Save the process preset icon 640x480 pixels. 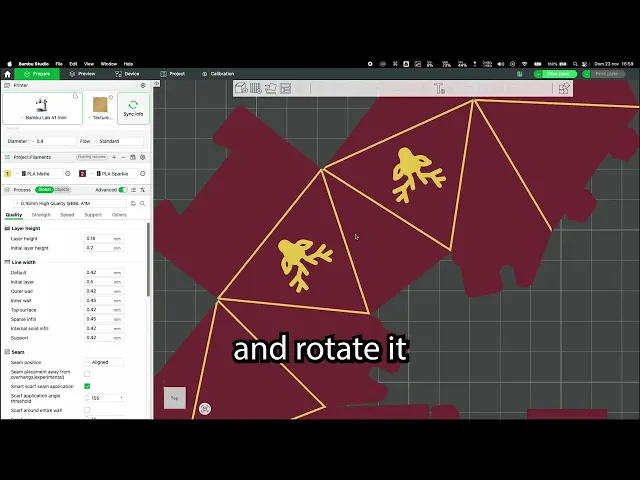(x=133, y=203)
